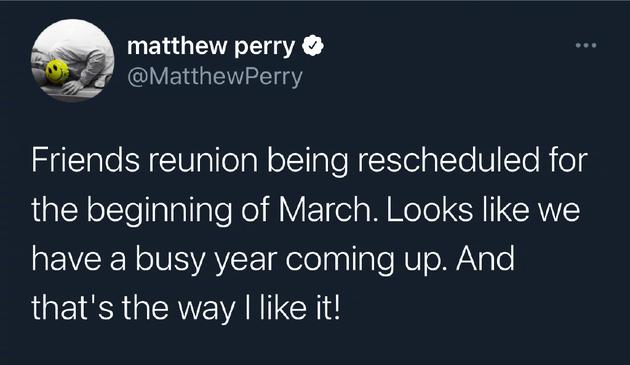Open the three-dot more options menu

pos(586,45)
